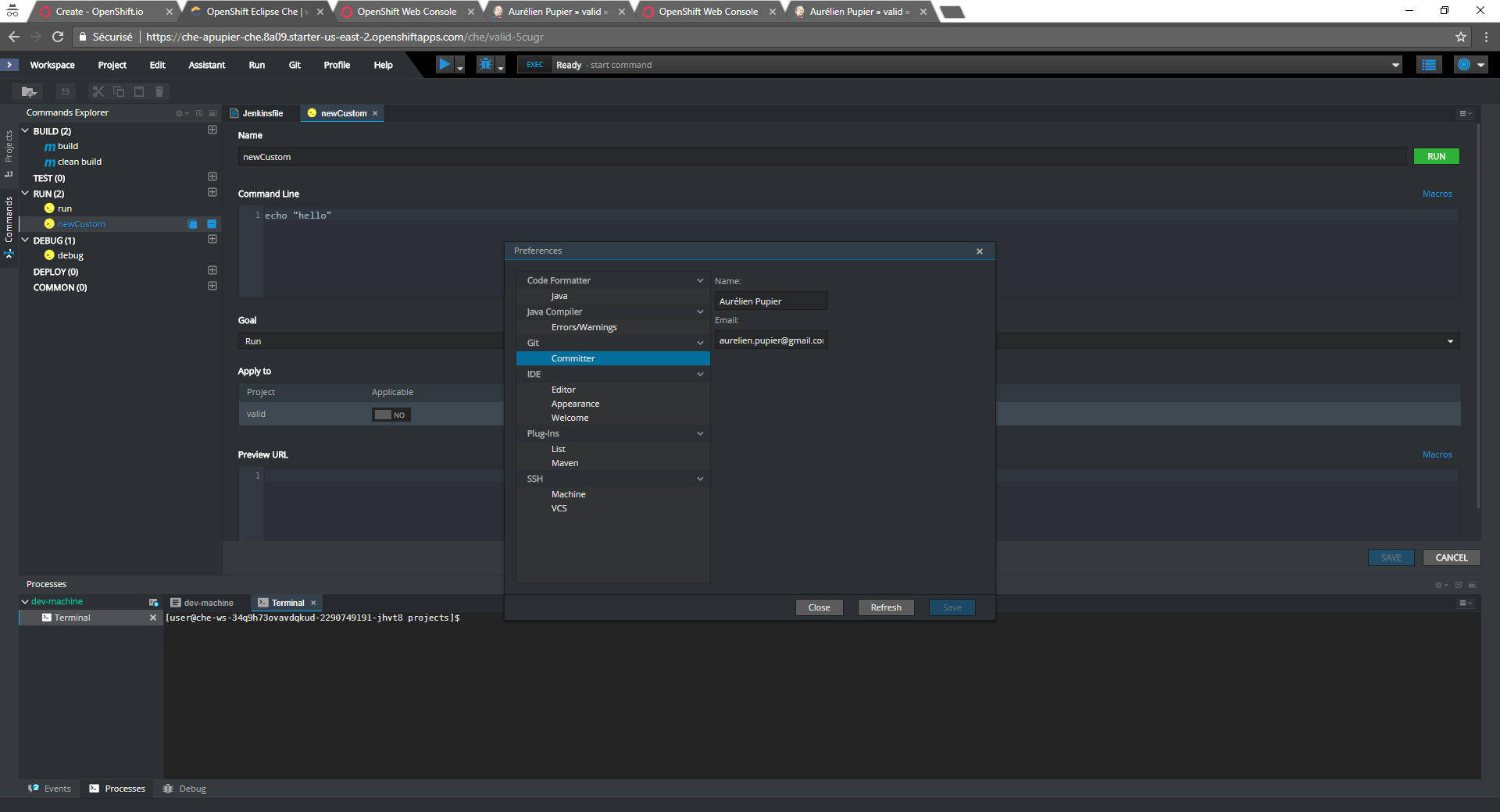Image resolution: width=1500 pixels, height=812 pixels.
Task: Remove the newCustom command with minus icon
Action: pyautogui.click(x=212, y=224)
